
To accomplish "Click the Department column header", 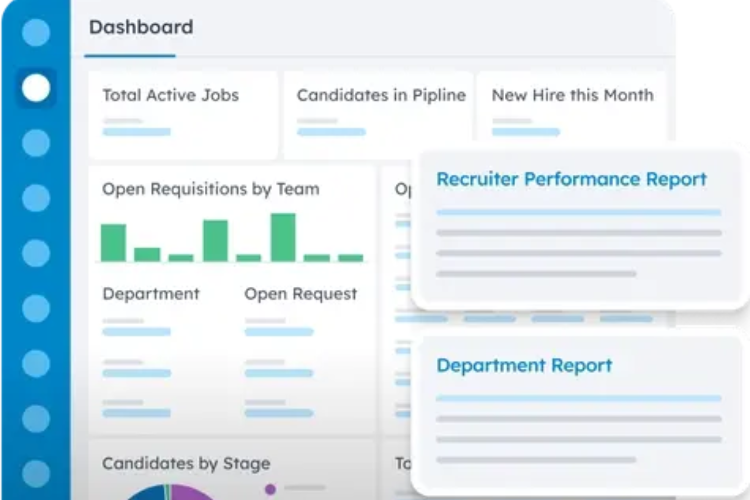I will point(151,294).
